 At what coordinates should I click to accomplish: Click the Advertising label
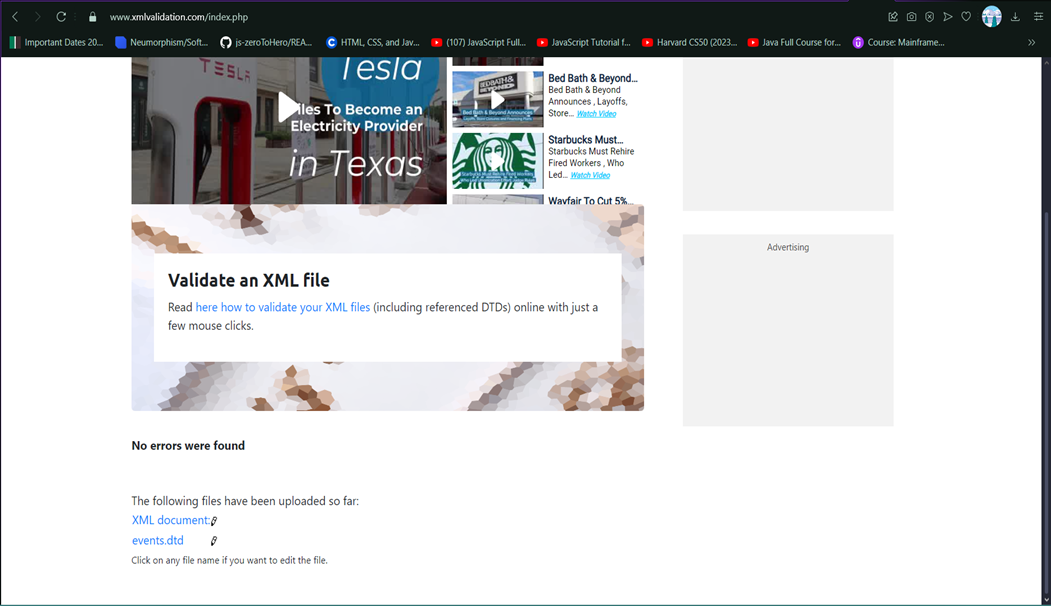788,247
